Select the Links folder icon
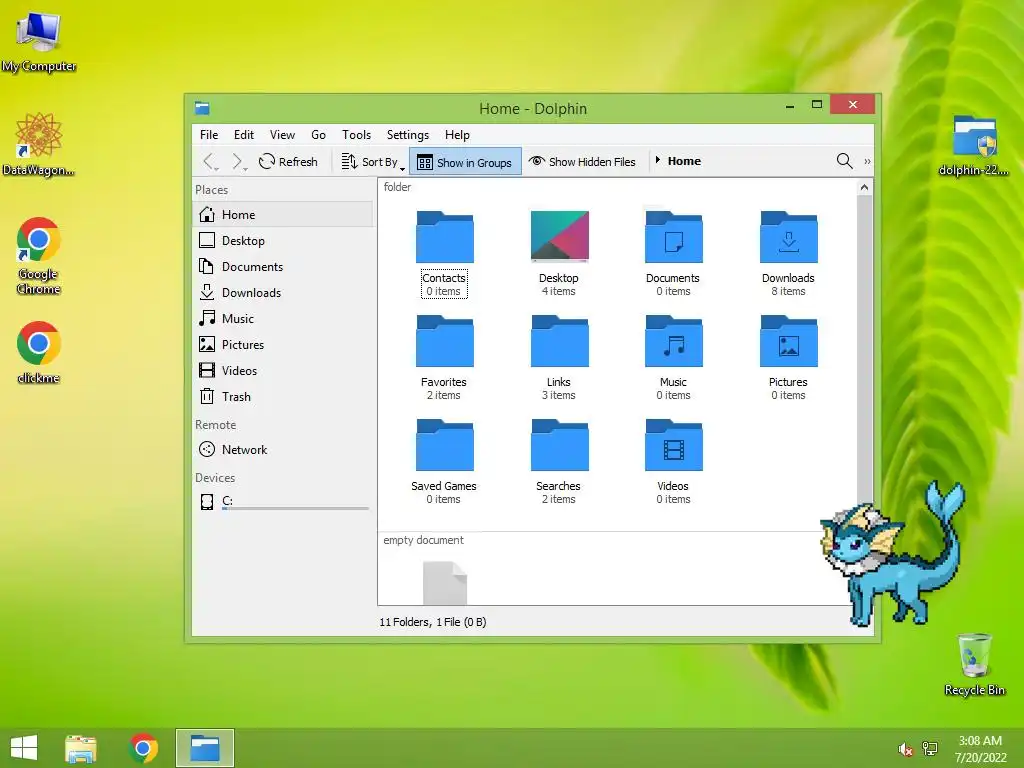The image size is (1024, 768). (559, 340)
